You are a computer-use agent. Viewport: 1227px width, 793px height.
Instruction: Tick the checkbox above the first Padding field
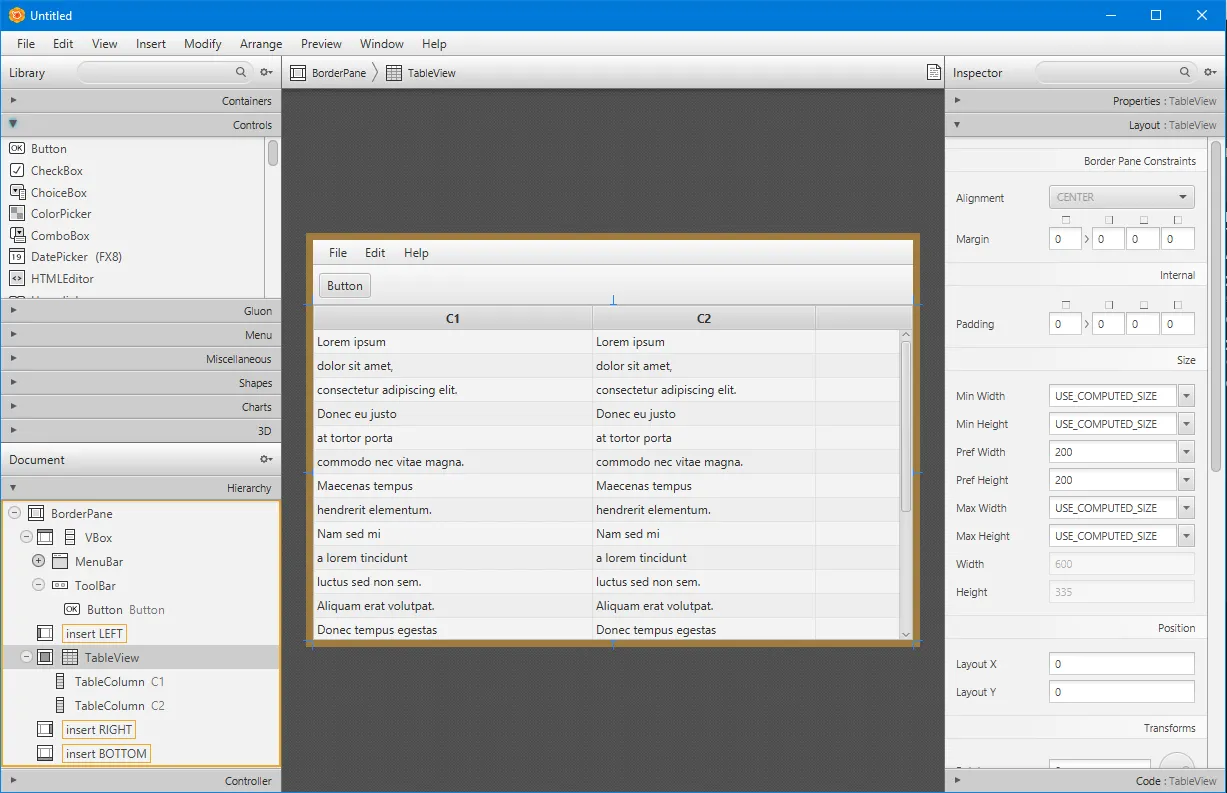(x=1066, y=305)
